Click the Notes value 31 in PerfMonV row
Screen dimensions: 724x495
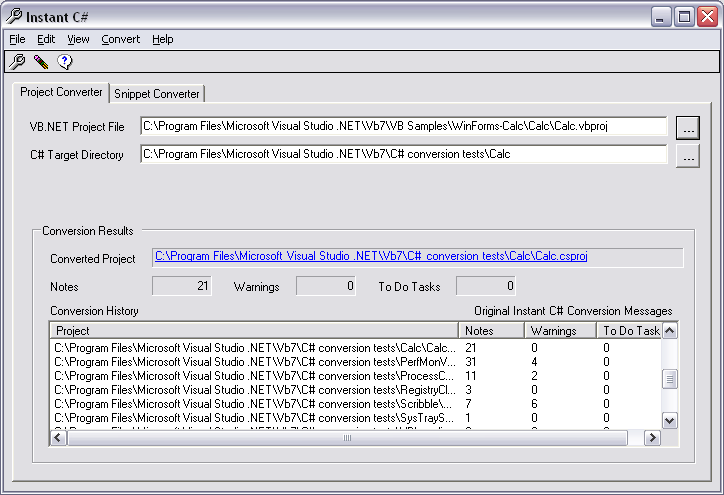click(471, 362)
